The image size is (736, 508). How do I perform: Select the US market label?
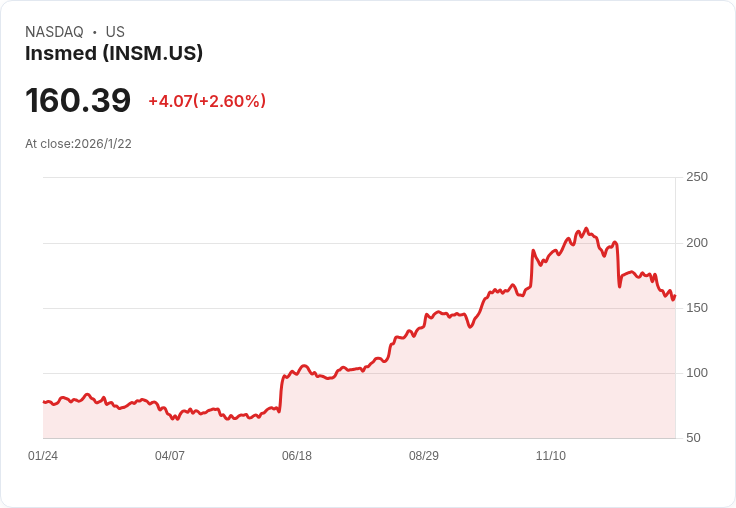tap(115, 32)
